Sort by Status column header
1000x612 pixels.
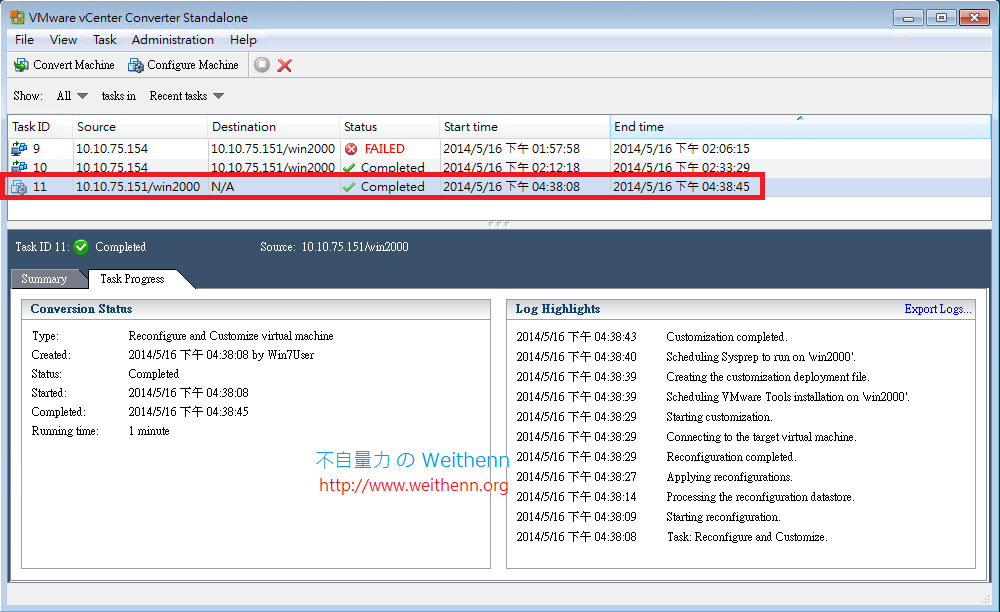pos(389,127)
